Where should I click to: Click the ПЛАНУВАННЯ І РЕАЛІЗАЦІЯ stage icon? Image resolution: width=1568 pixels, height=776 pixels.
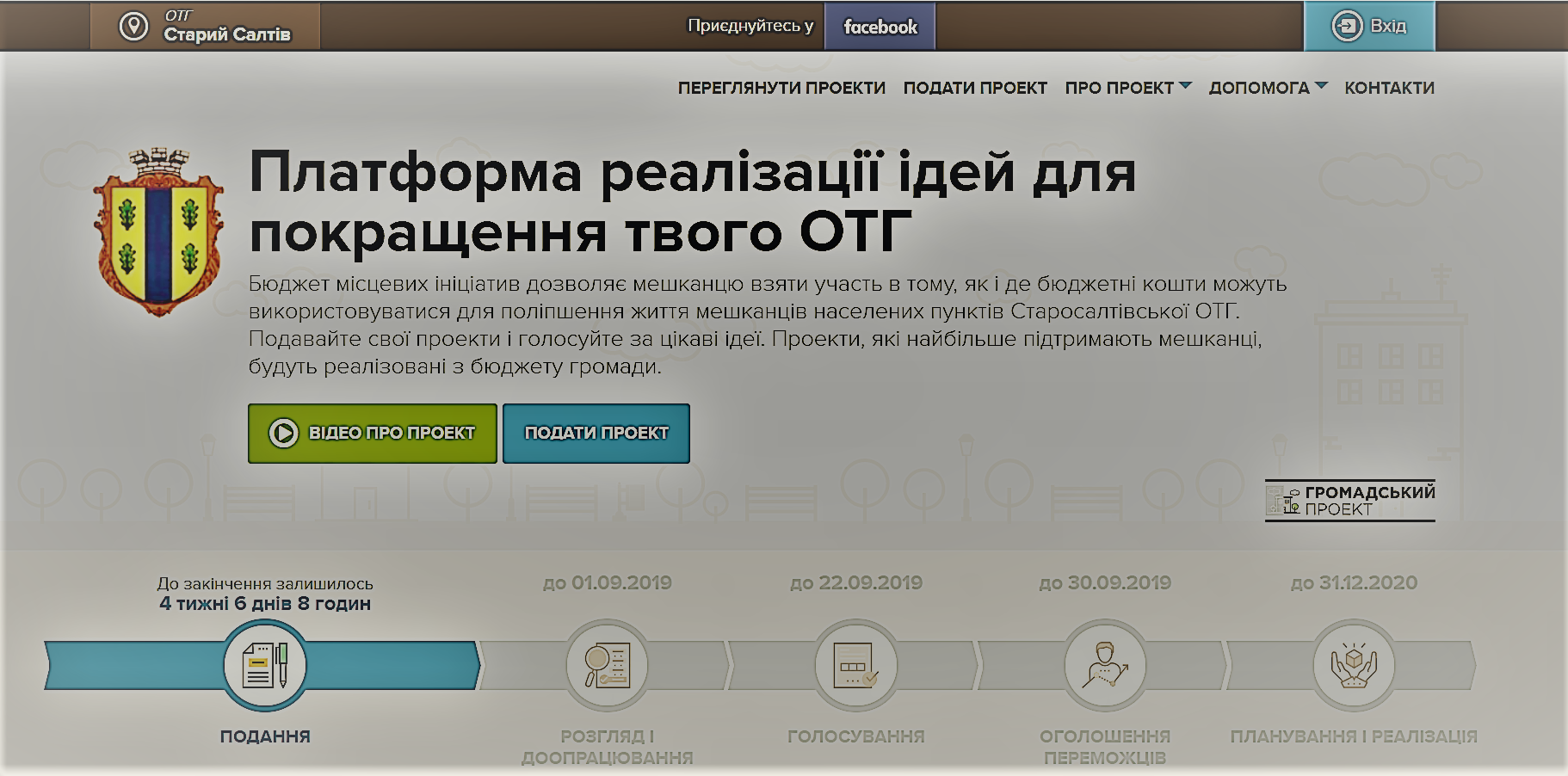pos(1354,666)
